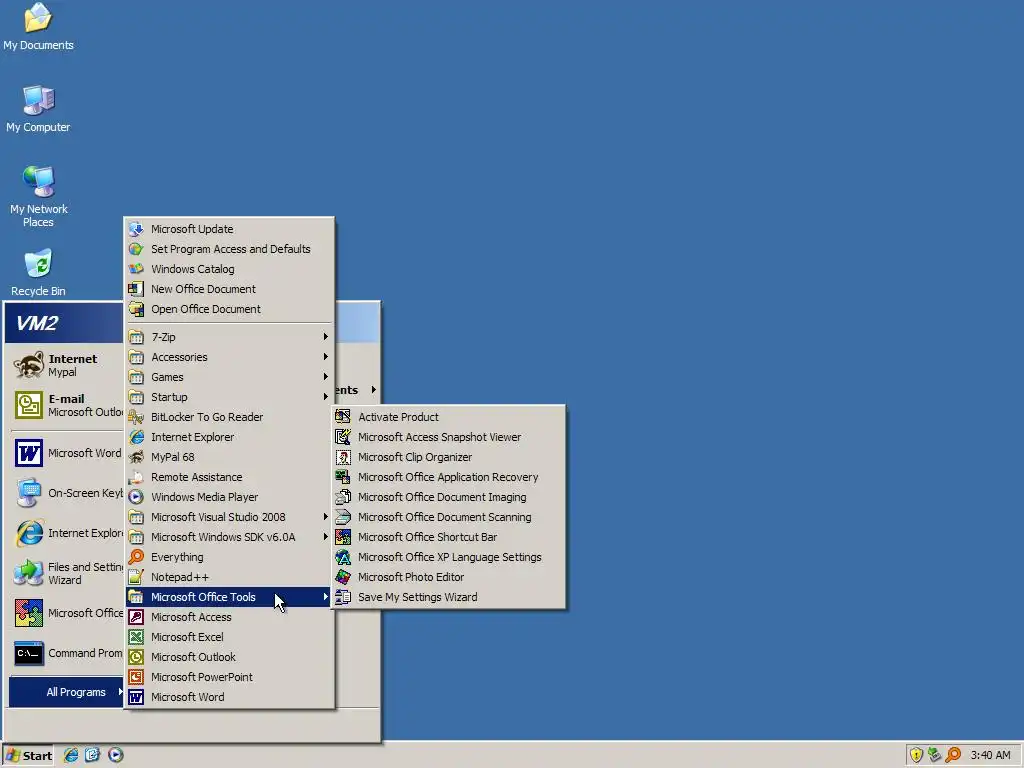Select the Recycle Bin desktop icon
1024x768 pixels.
38,272
